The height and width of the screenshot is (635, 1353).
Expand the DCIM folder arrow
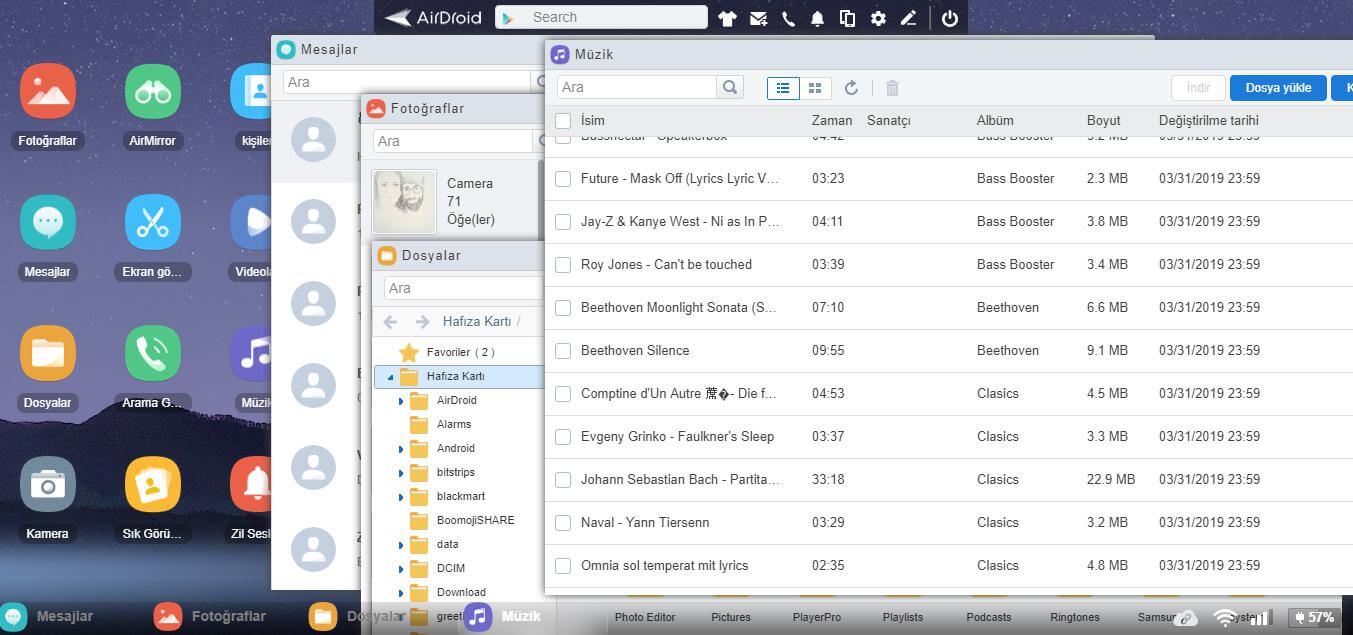pos(401,569)
